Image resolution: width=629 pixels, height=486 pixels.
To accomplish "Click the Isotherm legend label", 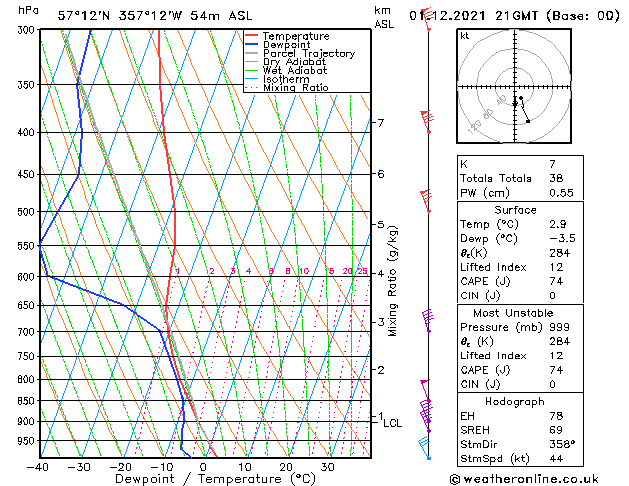I will tap(286, 79).
